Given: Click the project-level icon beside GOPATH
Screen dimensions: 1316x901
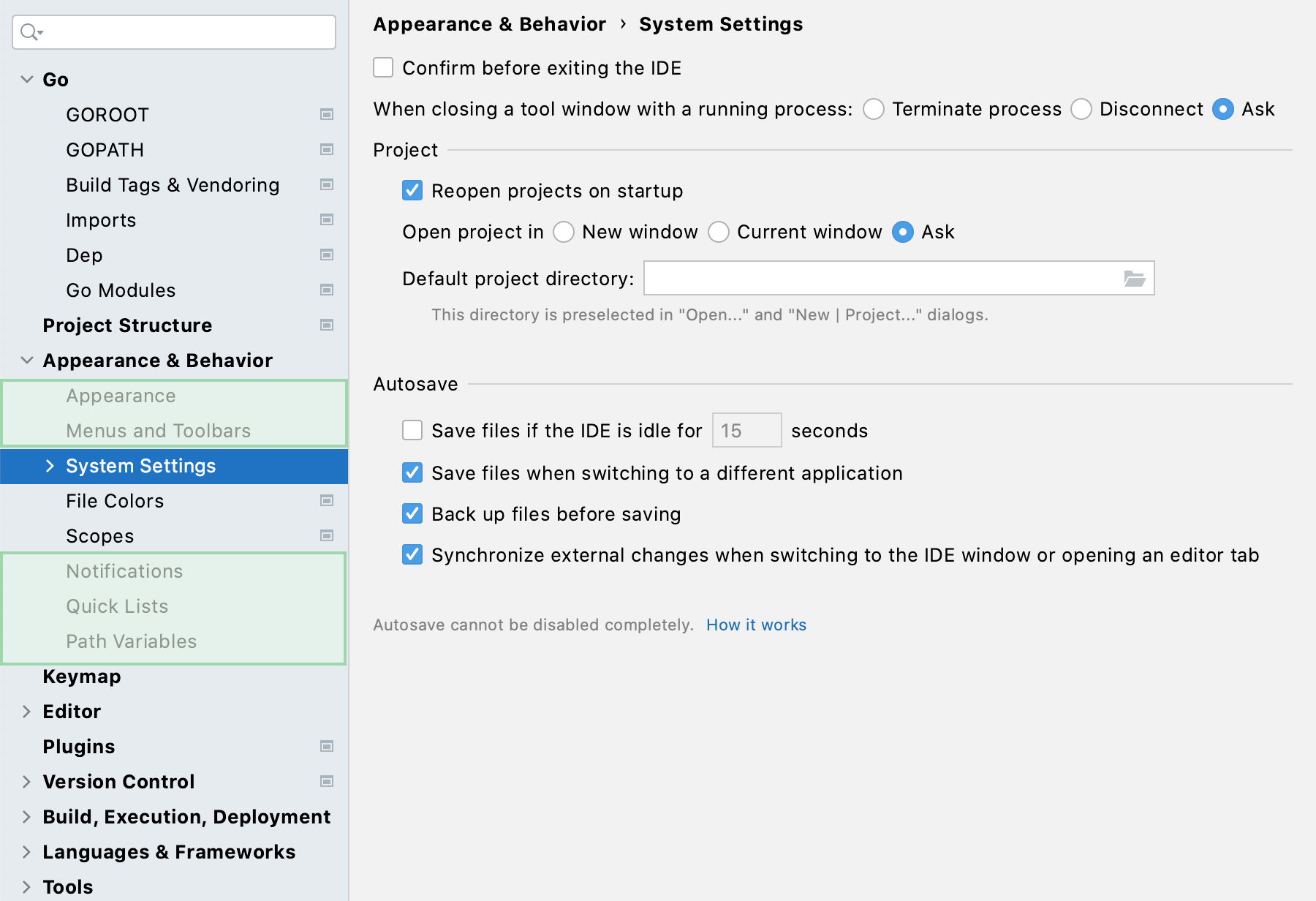Looking at the screenshot, I should click(x=327, y=149).
